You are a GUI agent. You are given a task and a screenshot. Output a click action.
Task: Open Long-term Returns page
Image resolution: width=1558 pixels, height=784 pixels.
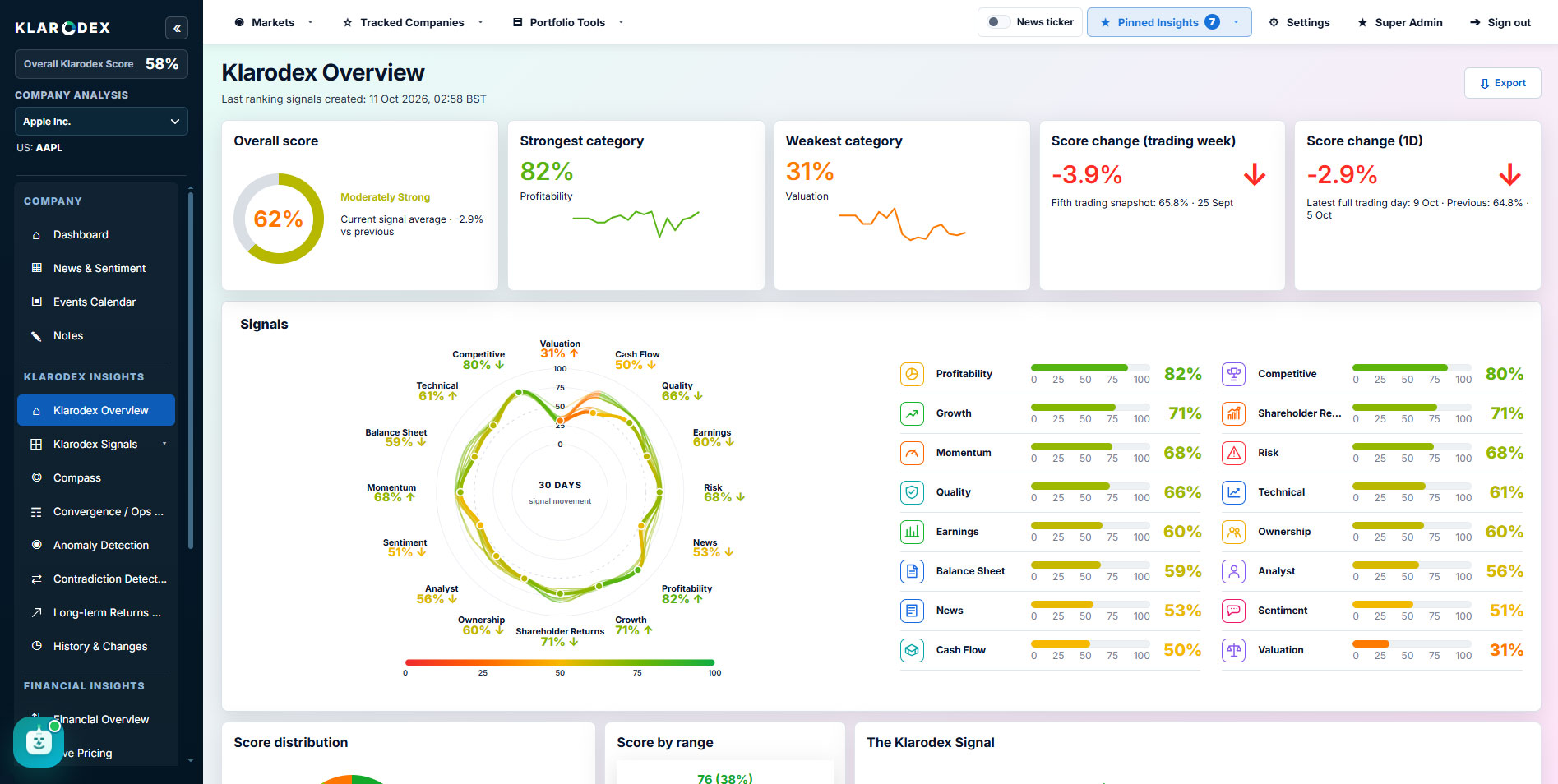[x=97, y=612]
